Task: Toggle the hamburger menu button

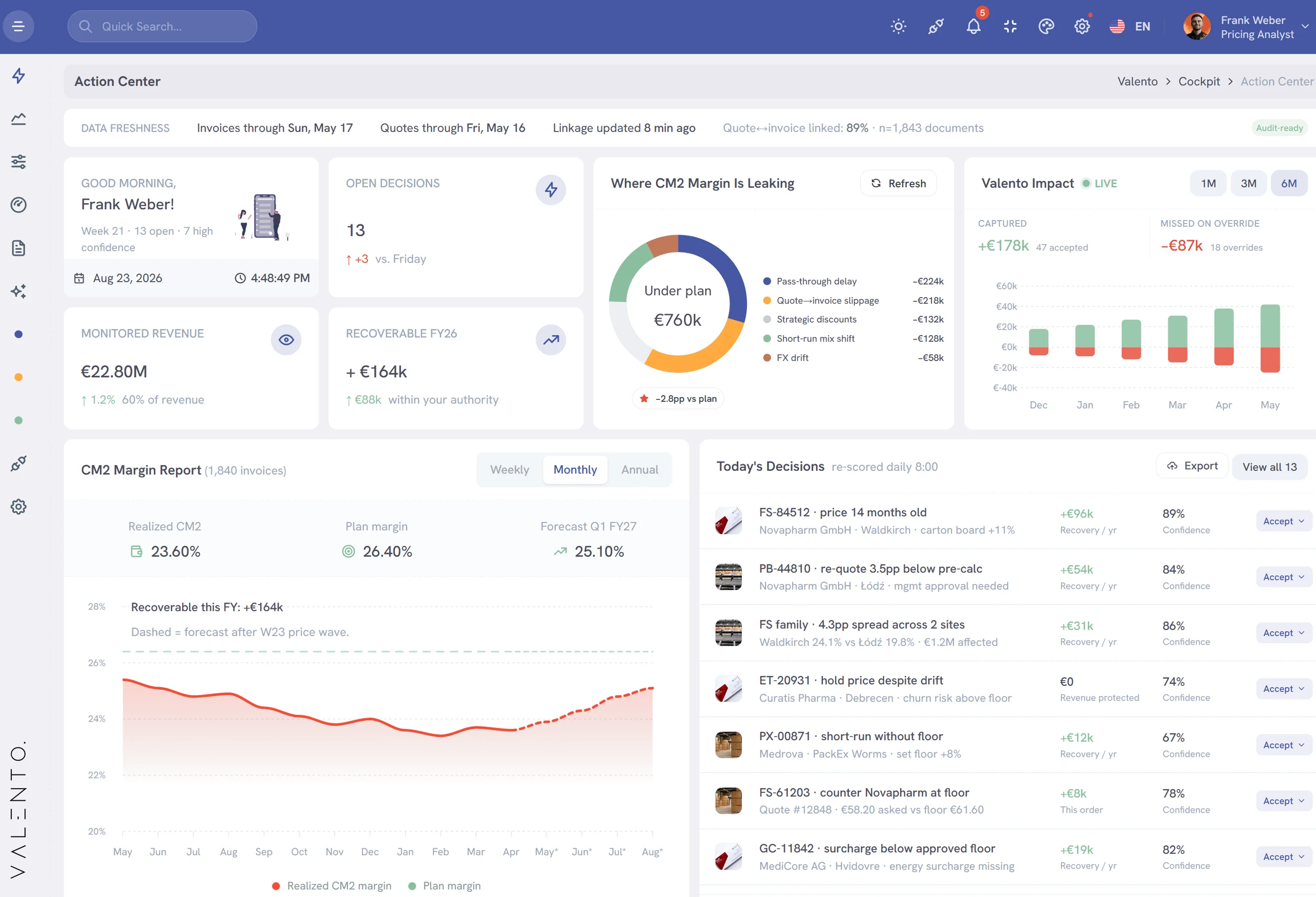Action: coord(18,26)
